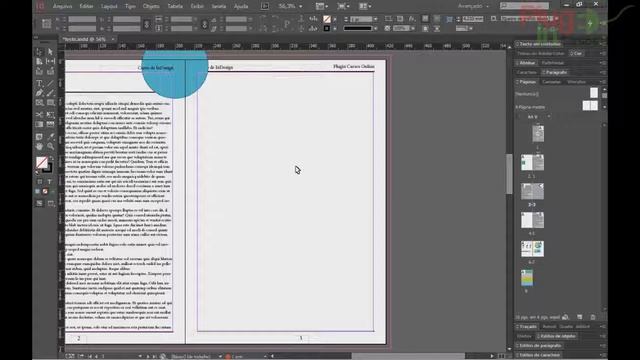Open Adobe Bridge from the application bar
This screenshot has height=360, width=640.
(x=265, y=6)
